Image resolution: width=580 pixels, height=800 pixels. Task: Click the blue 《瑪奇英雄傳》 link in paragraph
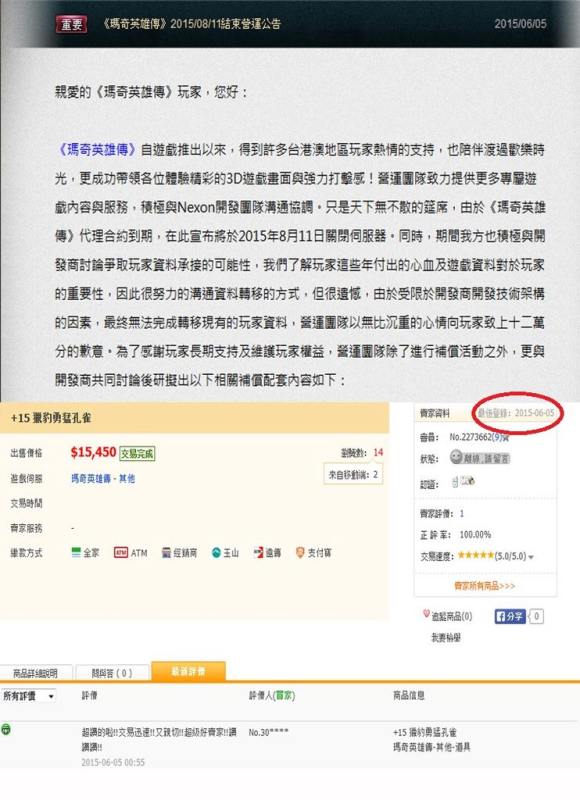click(x=96, y=150)
